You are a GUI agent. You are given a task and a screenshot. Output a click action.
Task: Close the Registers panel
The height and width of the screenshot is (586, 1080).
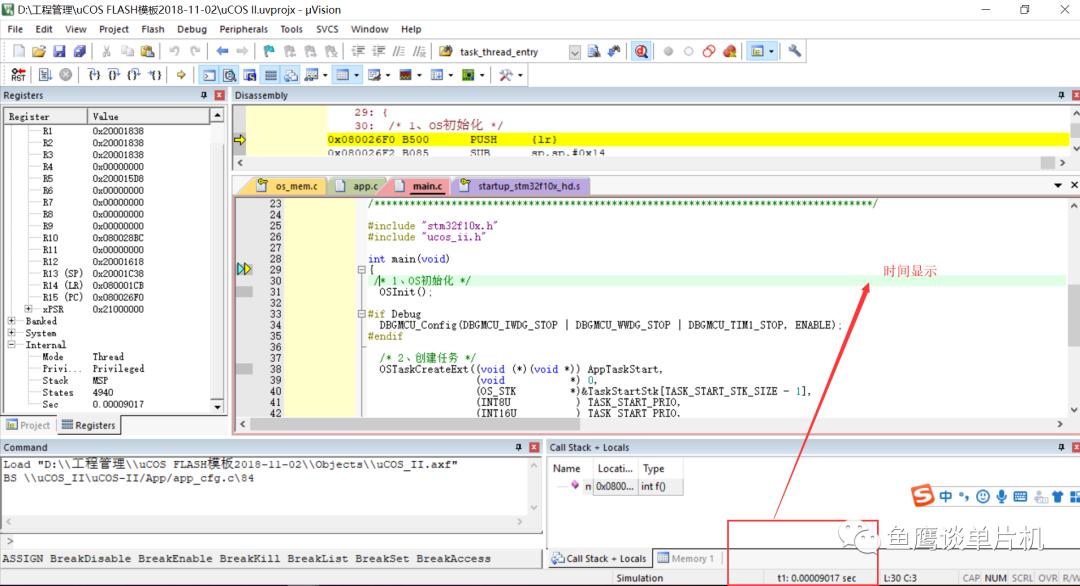click(220, 95)
